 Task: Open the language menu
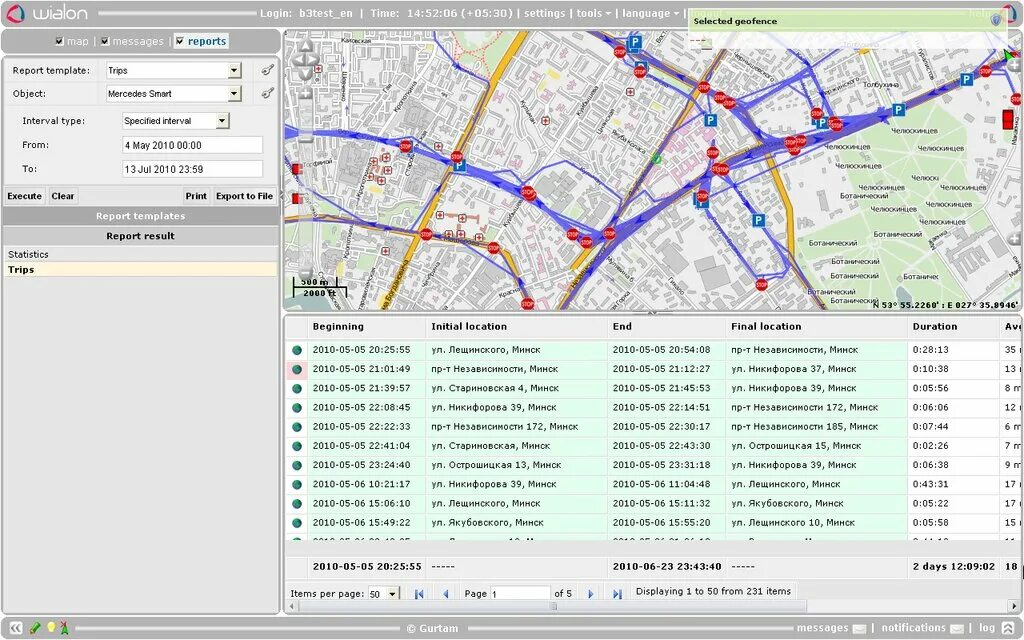(x=646, y=13)
